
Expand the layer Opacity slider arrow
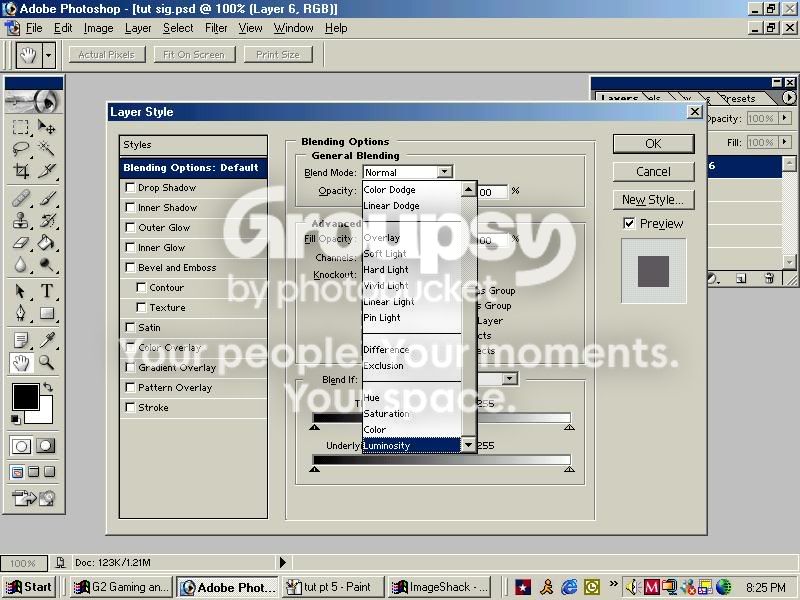(785, 118)
